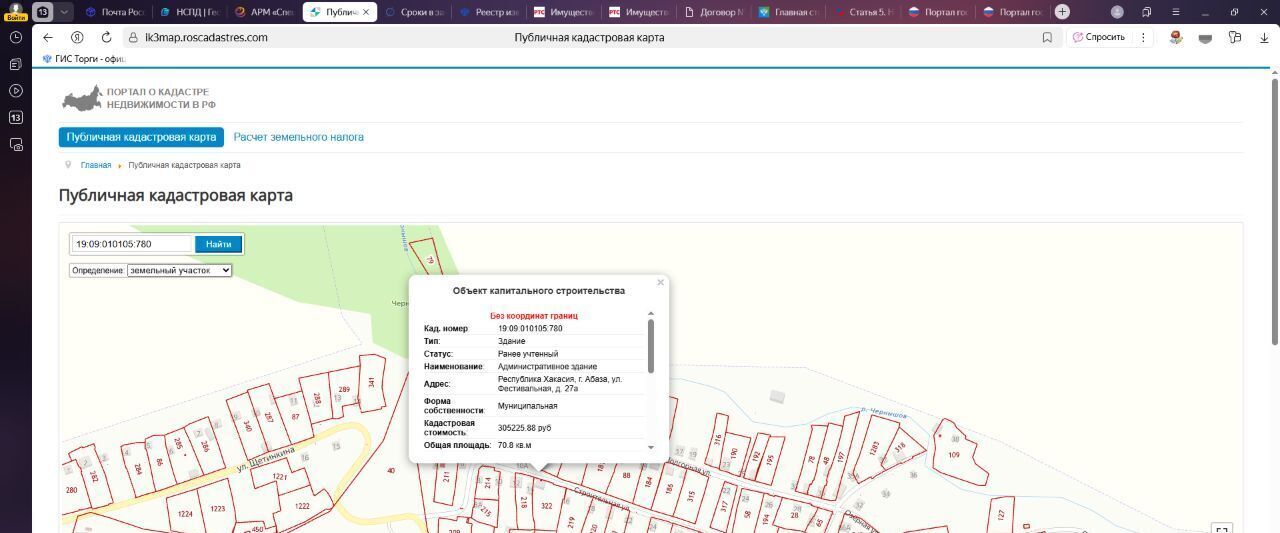Viewport: 1280px width, 533px height.
Task: Click the area value 70.8 кв.м
Action: [x=515, y=445]
